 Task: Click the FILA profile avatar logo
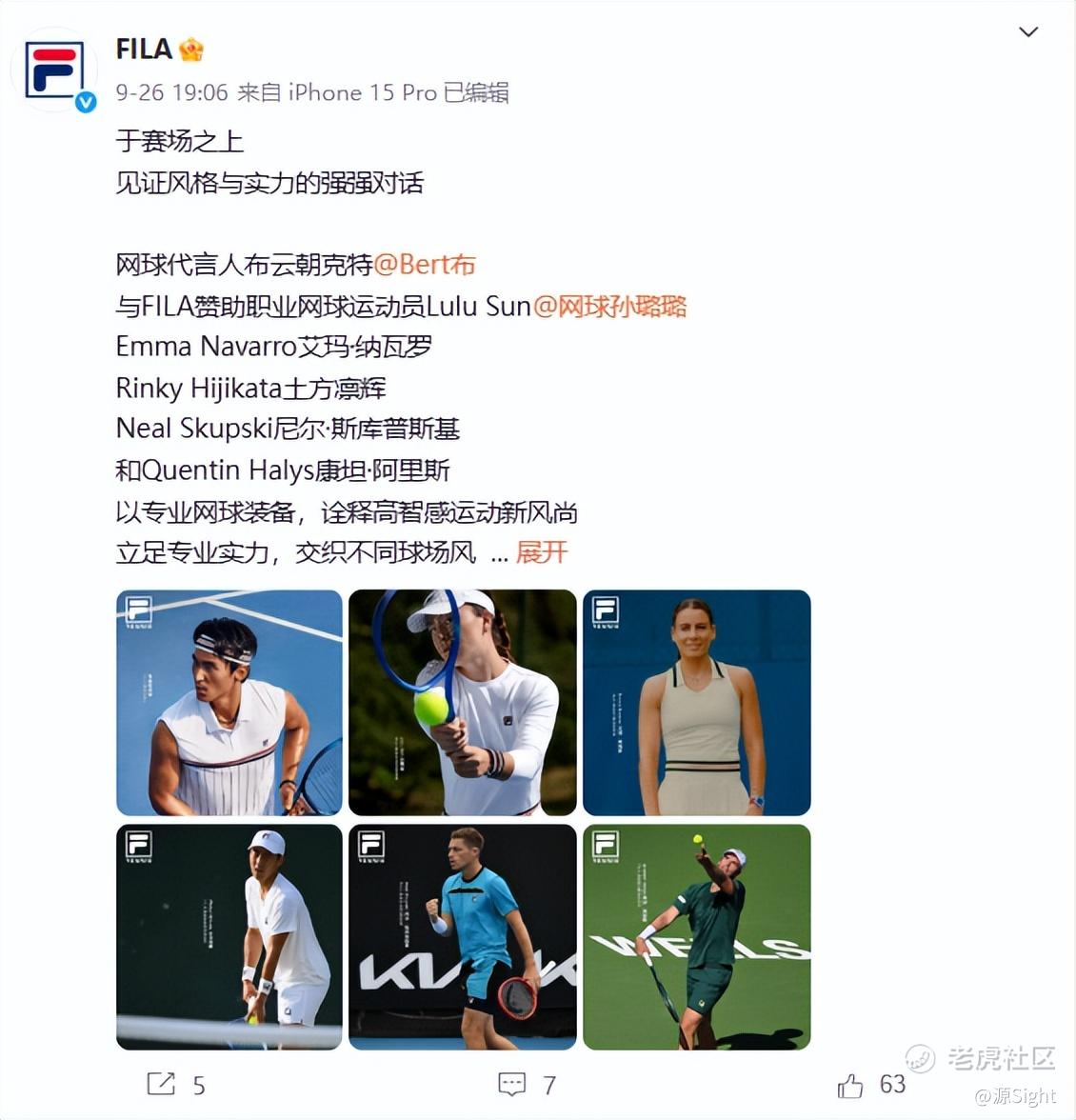click(54, 70)
